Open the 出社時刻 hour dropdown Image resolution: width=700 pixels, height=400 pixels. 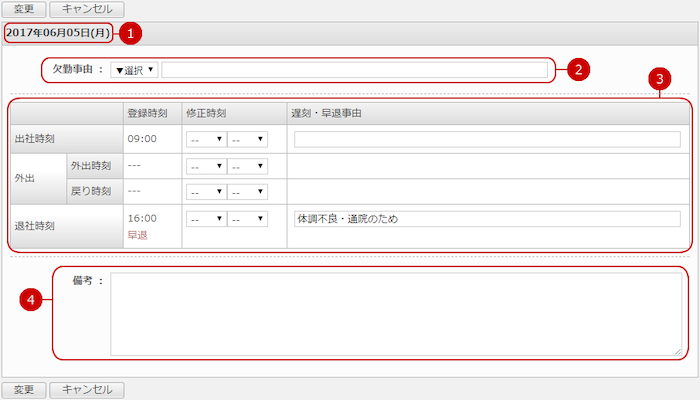click(x=206, y=139)
